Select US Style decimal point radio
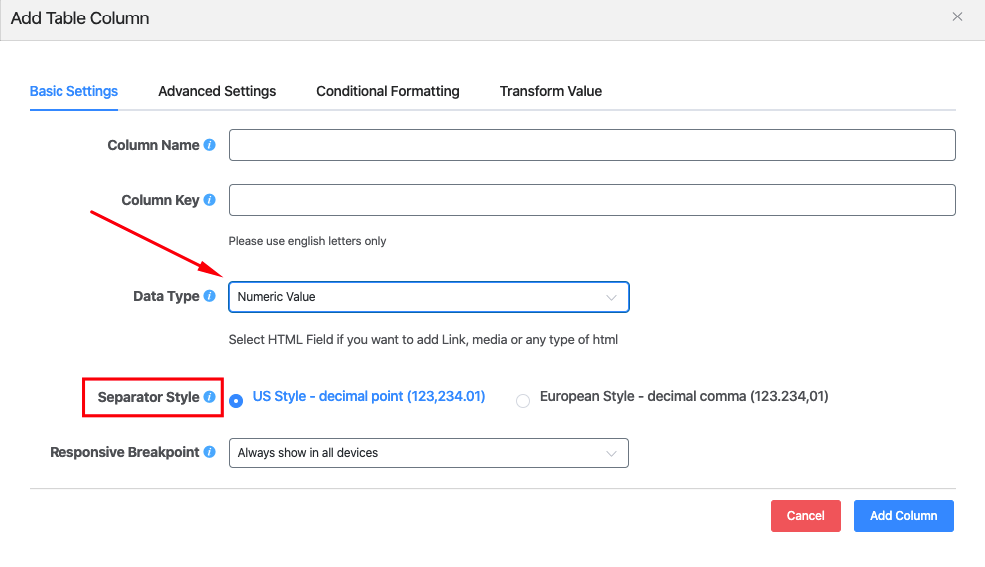Image resolution: width=985 pixels, height=567 pixels. tap(236, 400)
